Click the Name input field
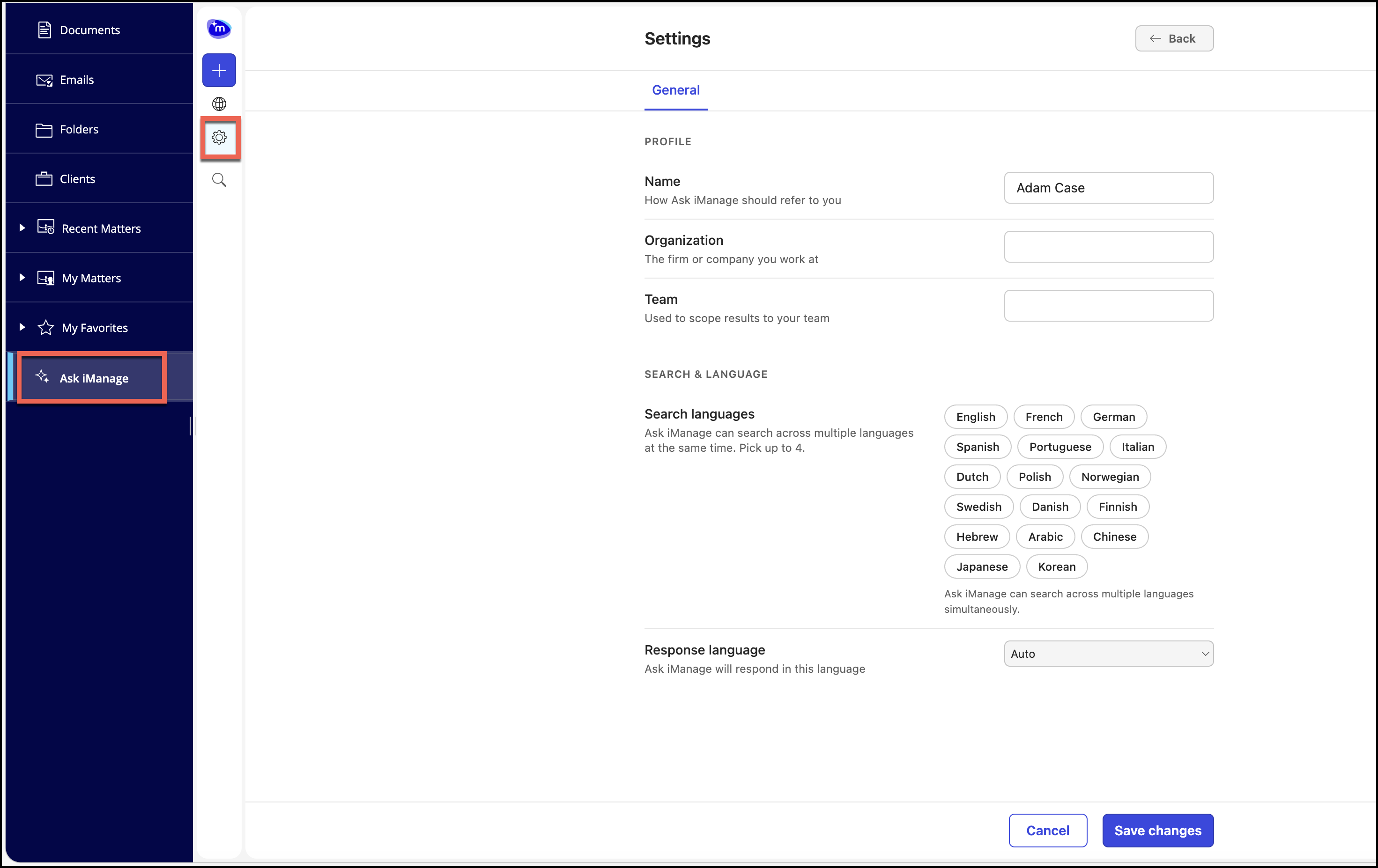1378x868 pixels. (x=1109, y=188)
